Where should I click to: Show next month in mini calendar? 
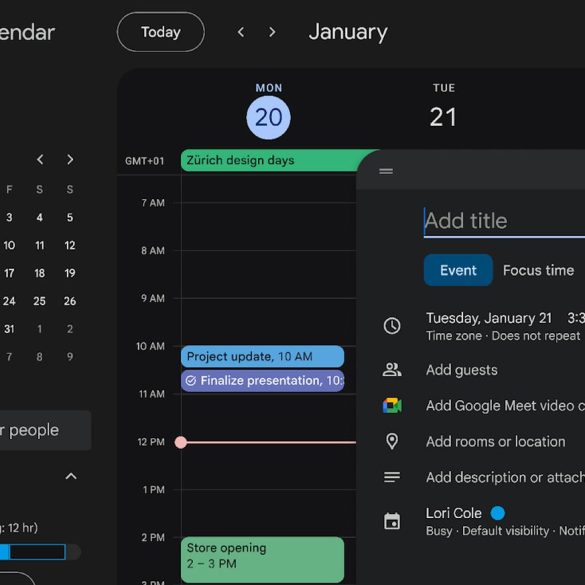click(70, 160)
